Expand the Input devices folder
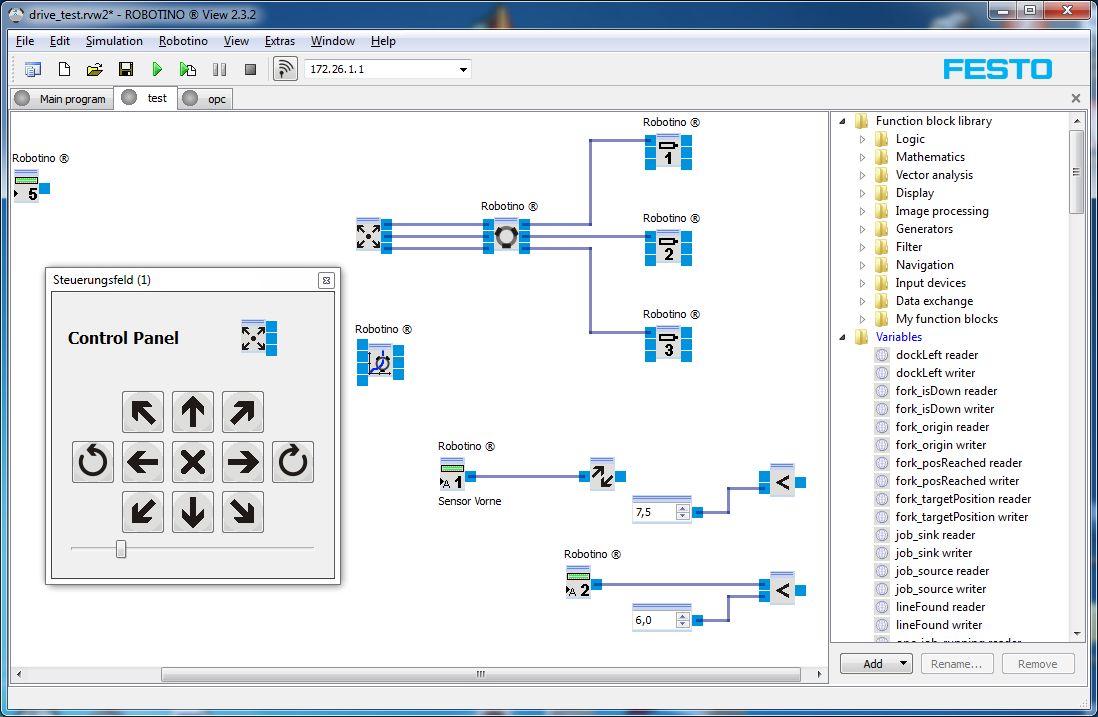The image size is (1098, 717). pos(863,284)
